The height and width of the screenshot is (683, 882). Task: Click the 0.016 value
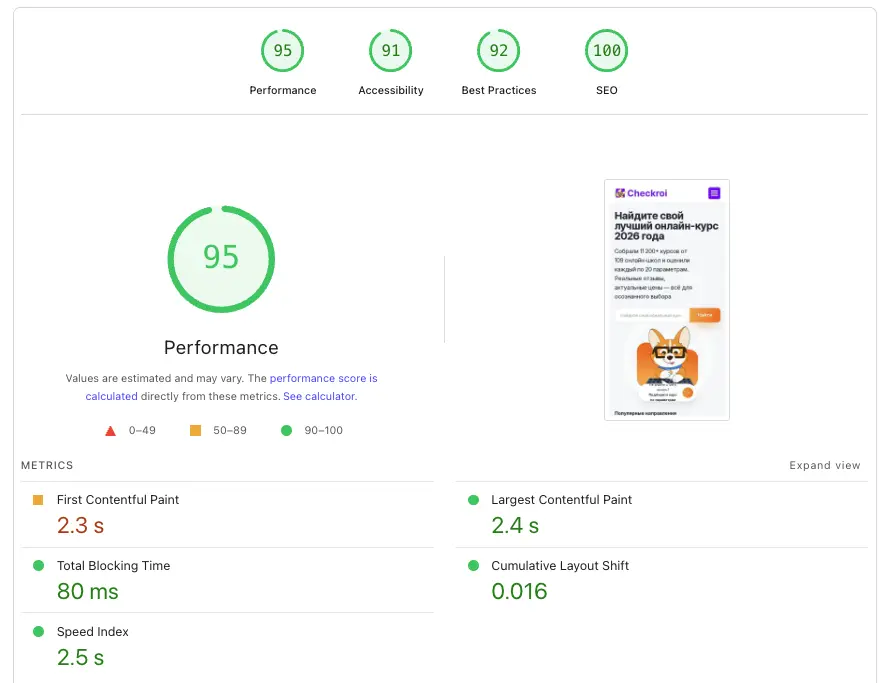pyautogui.click(x=519, y=591)
